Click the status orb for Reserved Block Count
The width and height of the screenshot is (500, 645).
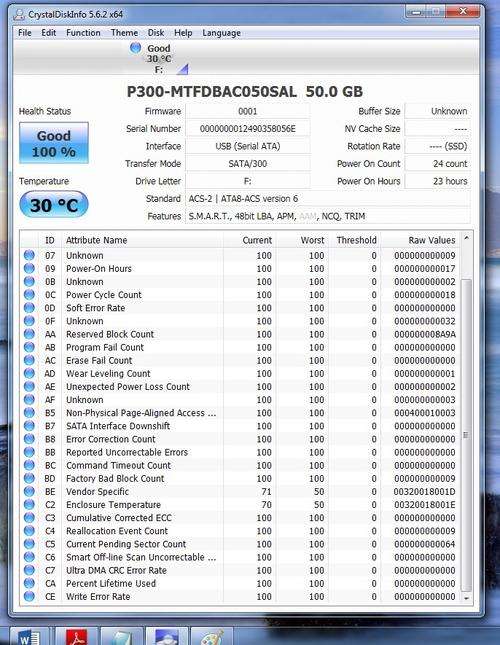coord(29,334)
